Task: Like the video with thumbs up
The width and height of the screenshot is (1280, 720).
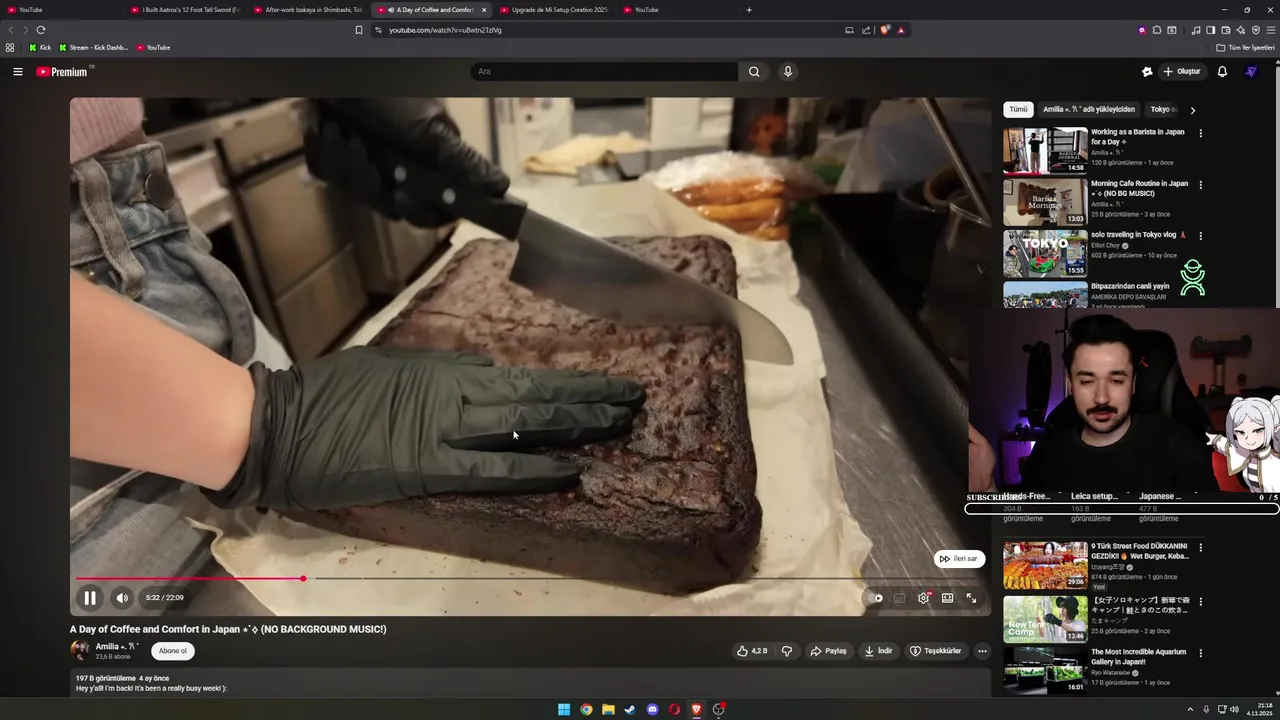Action: tap(752, 651)
